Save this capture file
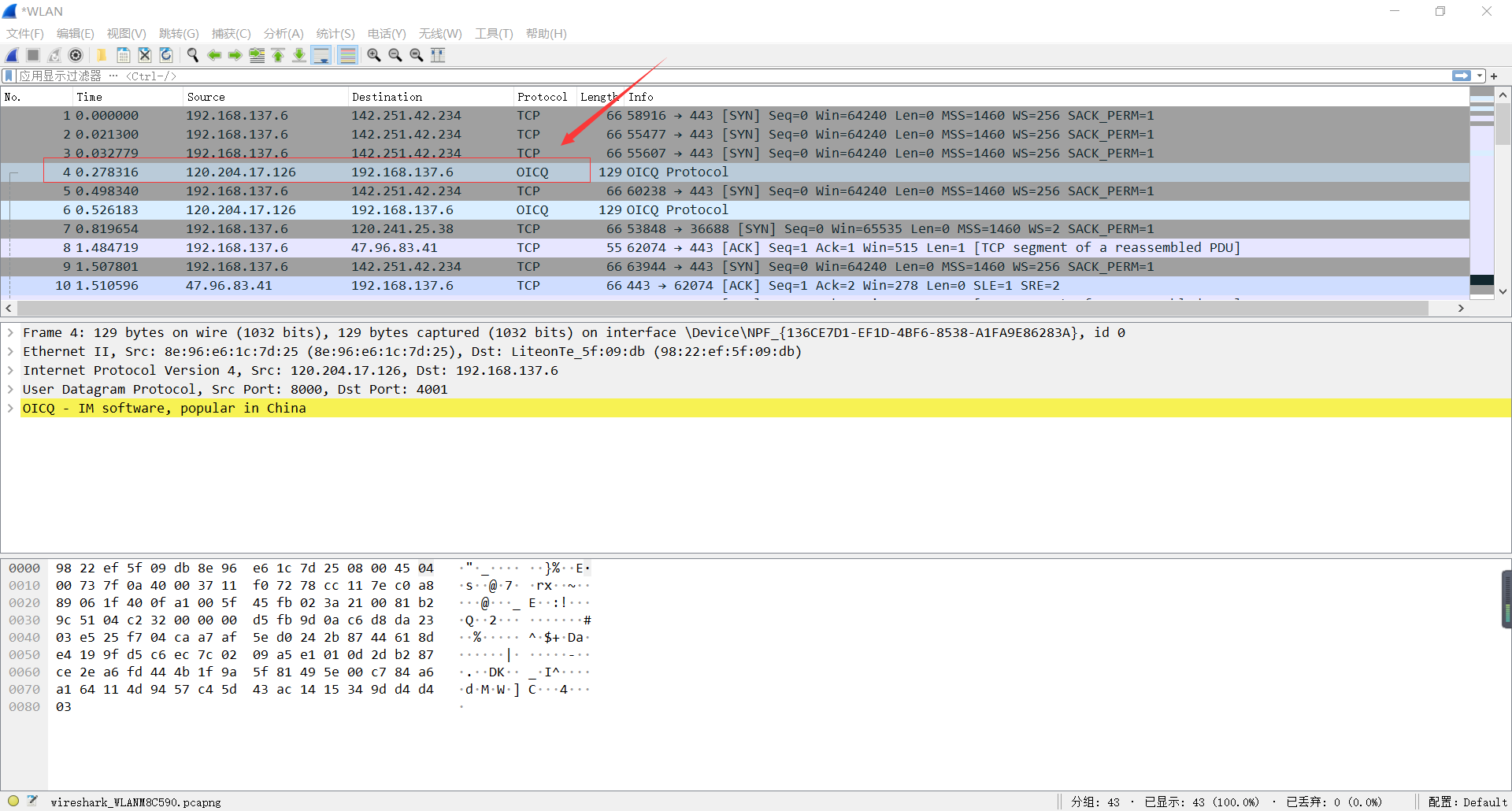This screenshot has height=811, width=1512. coord(123,55)
